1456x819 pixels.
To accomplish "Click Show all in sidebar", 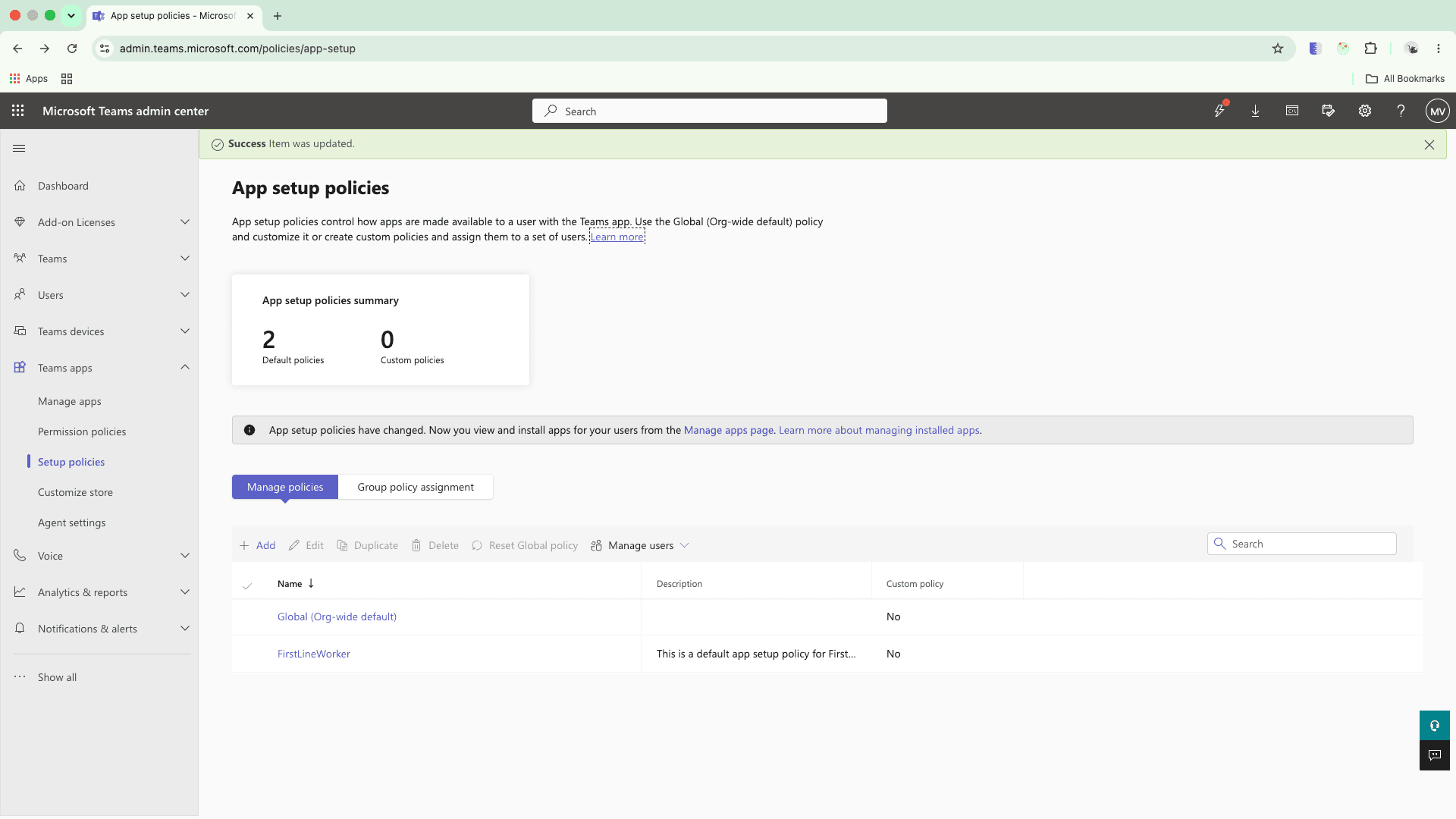I will [57, 677].
